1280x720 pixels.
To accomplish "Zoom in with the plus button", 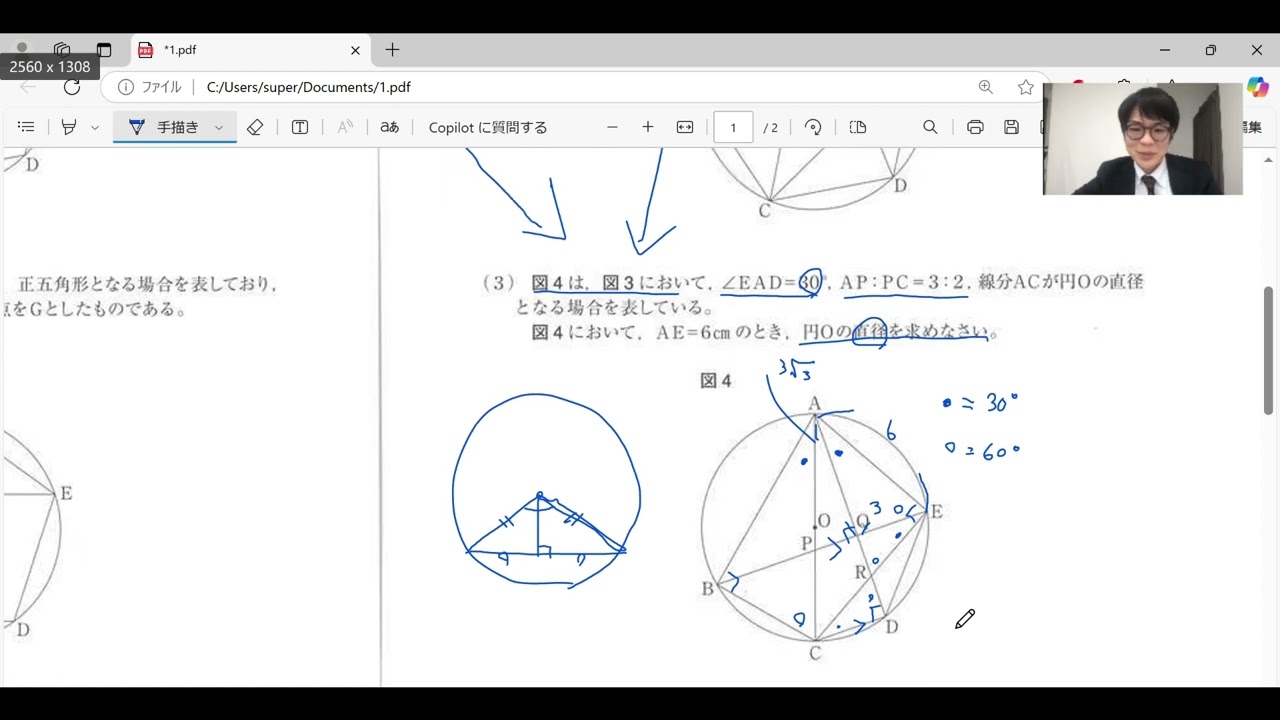I will tap(648, 127).
